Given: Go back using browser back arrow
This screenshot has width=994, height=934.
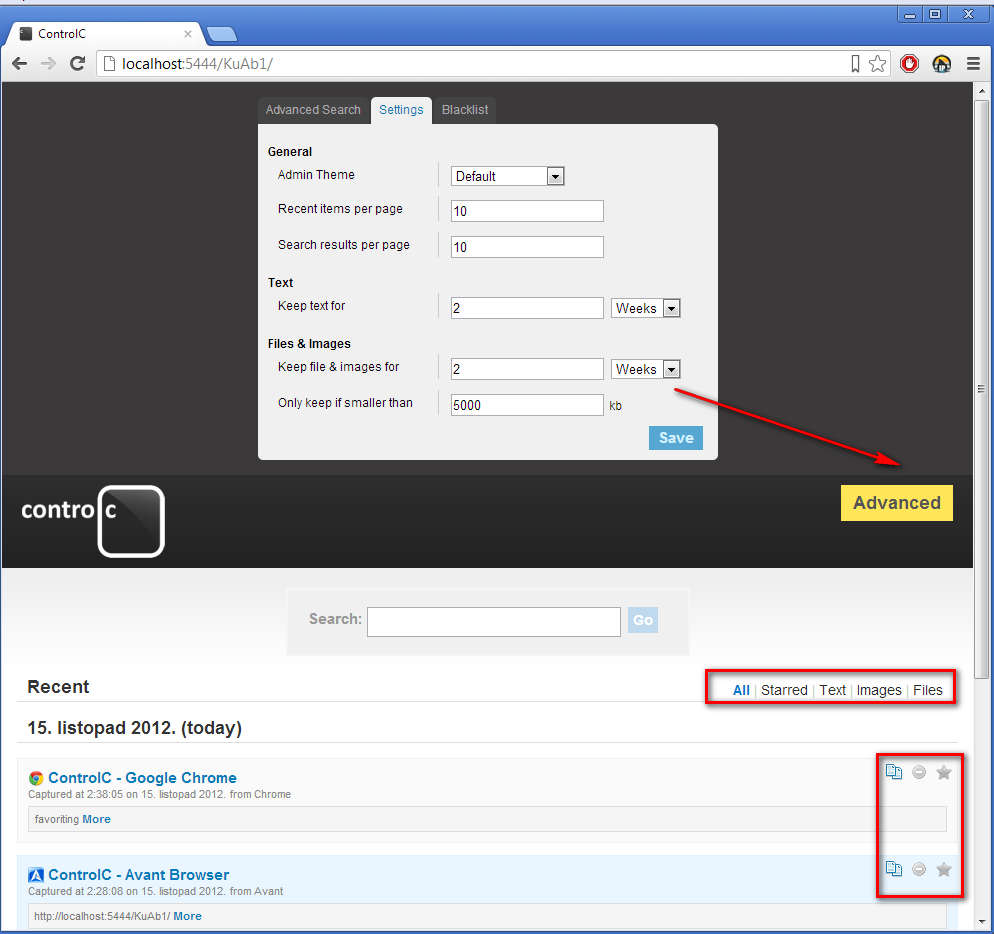Looking at the screenshot, I should (20, 63).
